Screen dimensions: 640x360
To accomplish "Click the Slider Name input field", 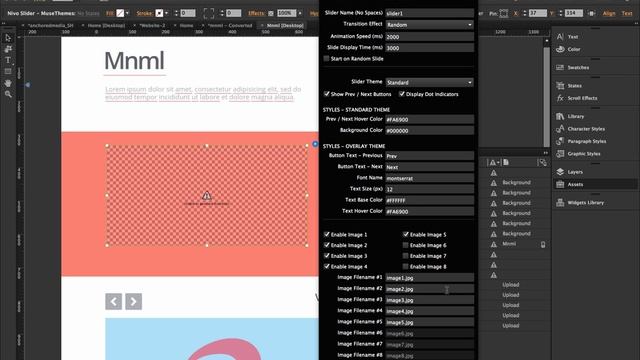I will [430, 13].
